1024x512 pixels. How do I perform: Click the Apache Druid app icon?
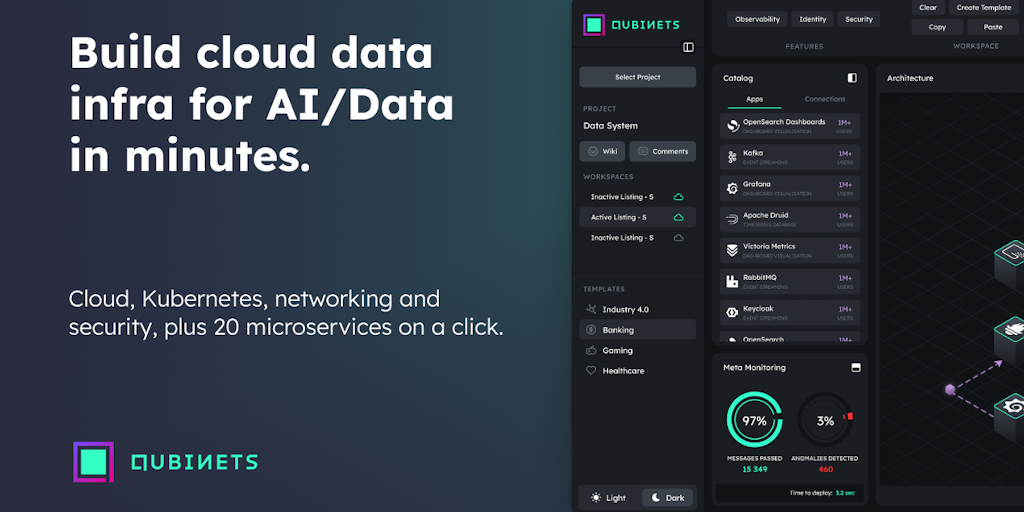pyautogui.click(x=732, y=219)
